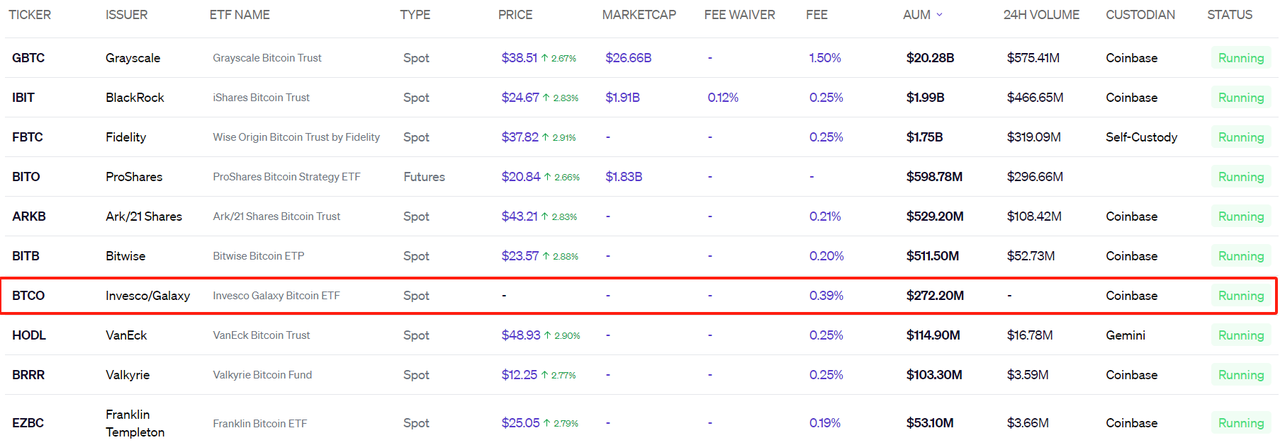Click the $26.66B marketcap value
1280x445 pixels.
(x=628, y=58)
